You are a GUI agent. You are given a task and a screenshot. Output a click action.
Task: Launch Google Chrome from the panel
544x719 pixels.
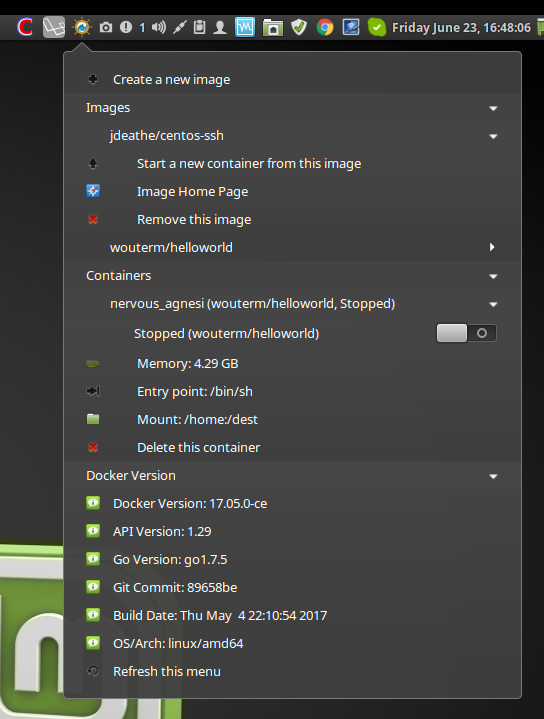click(325, 28)
